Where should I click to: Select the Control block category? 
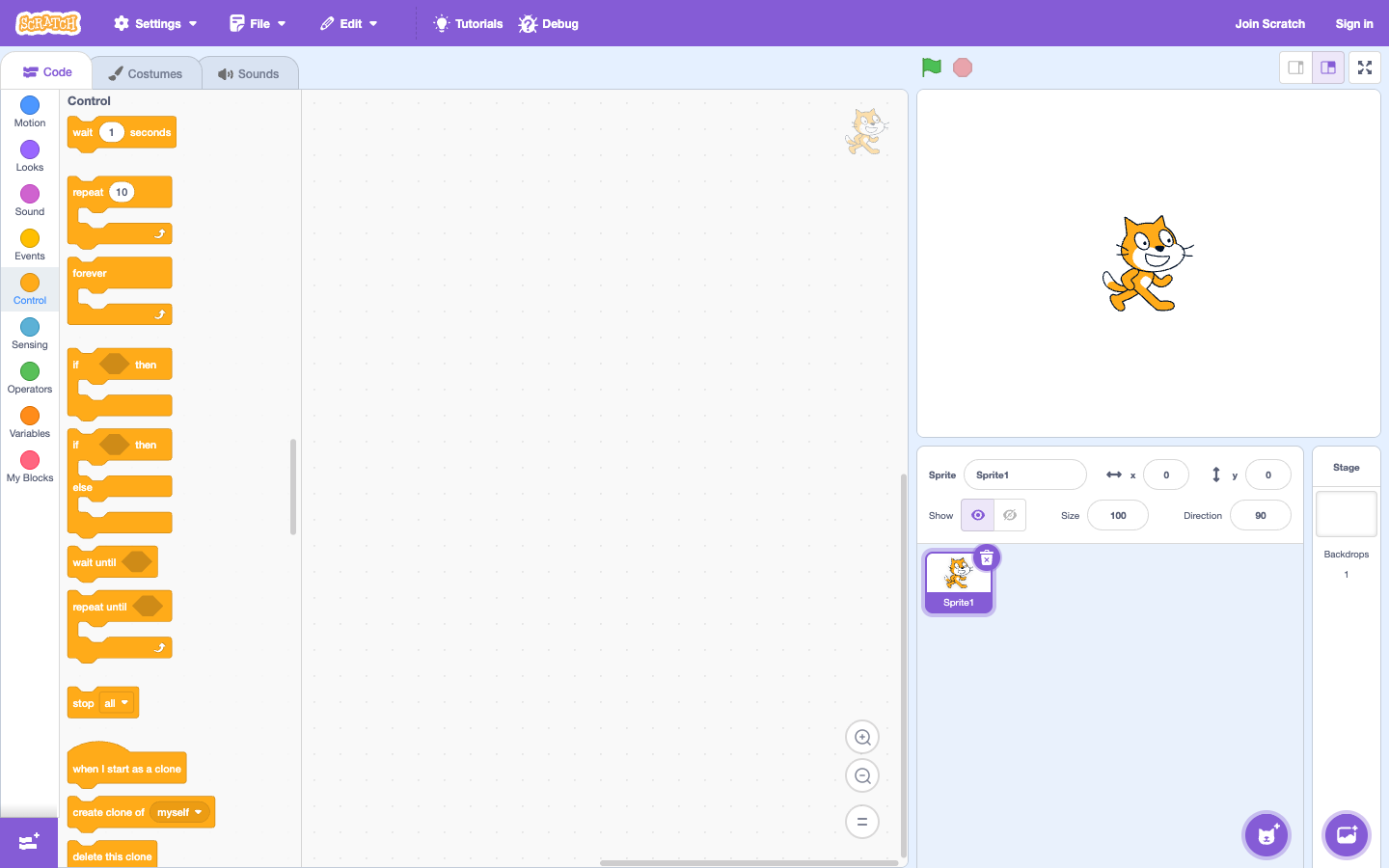pos(30,289)
